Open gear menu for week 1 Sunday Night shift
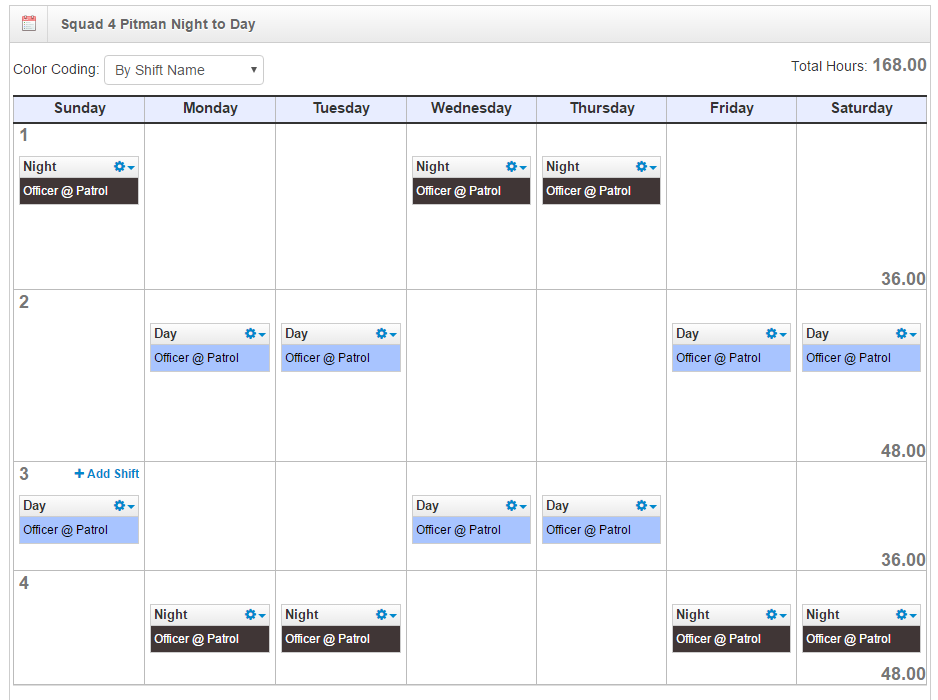 pyautogui.click(x=124, y=167)
